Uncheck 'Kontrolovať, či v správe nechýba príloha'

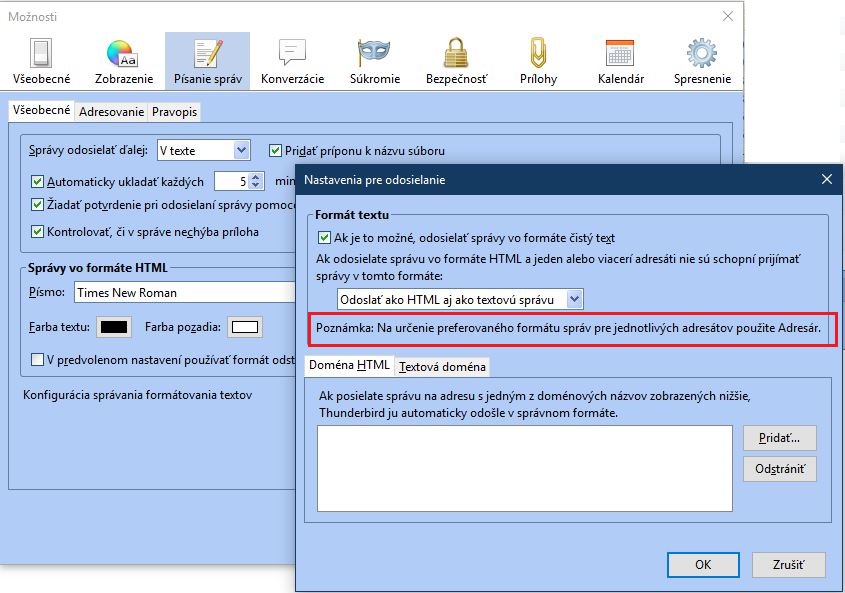point(39,232)
